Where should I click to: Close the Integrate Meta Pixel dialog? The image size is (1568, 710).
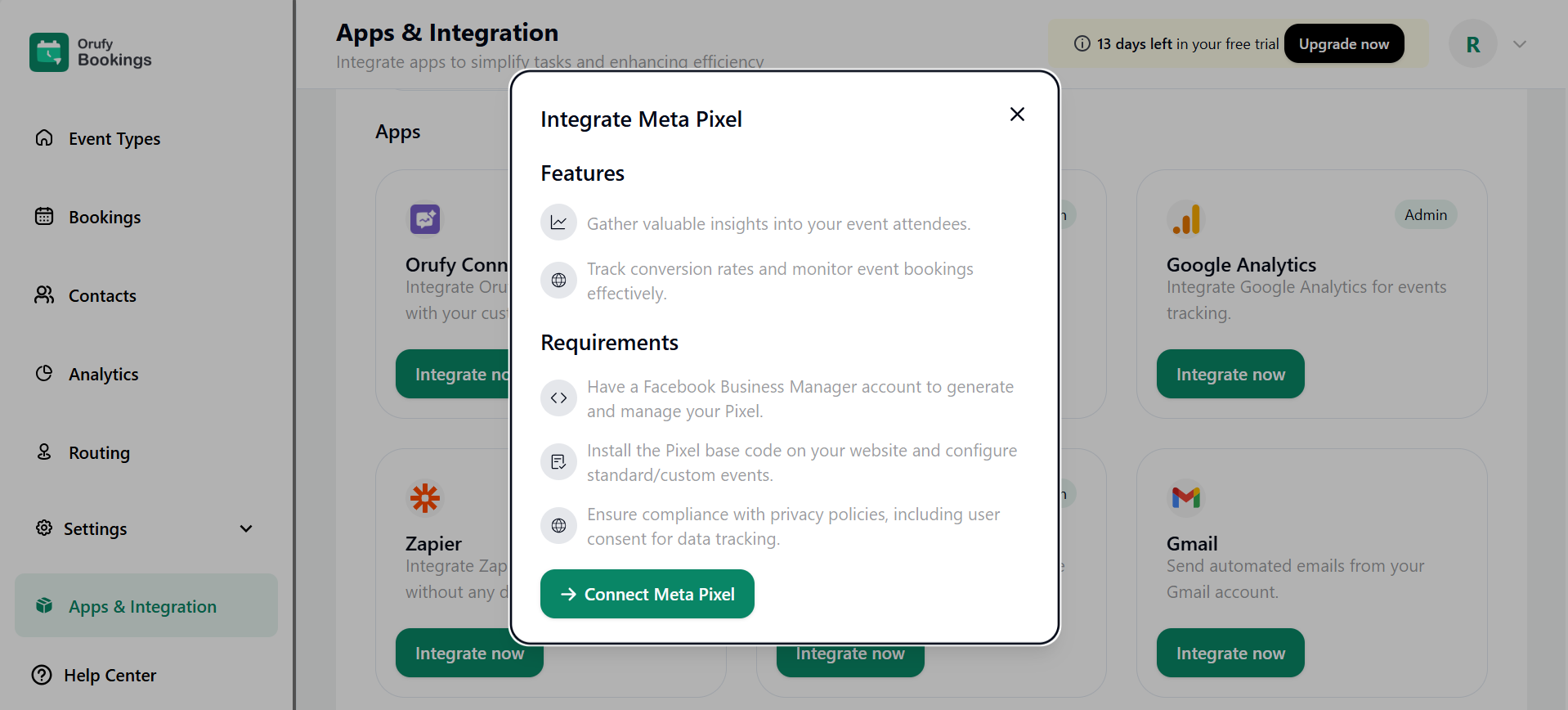point(1017,115)
